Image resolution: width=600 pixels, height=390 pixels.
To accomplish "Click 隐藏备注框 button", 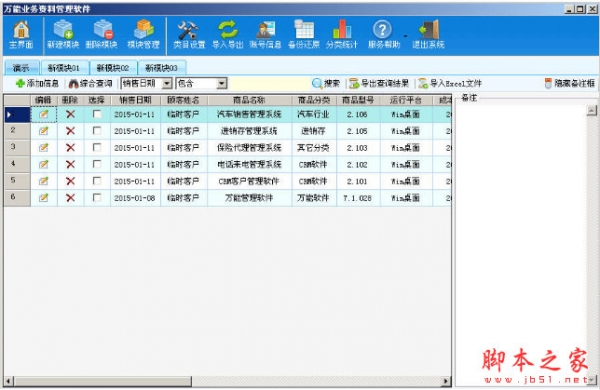I will [570, 83].
